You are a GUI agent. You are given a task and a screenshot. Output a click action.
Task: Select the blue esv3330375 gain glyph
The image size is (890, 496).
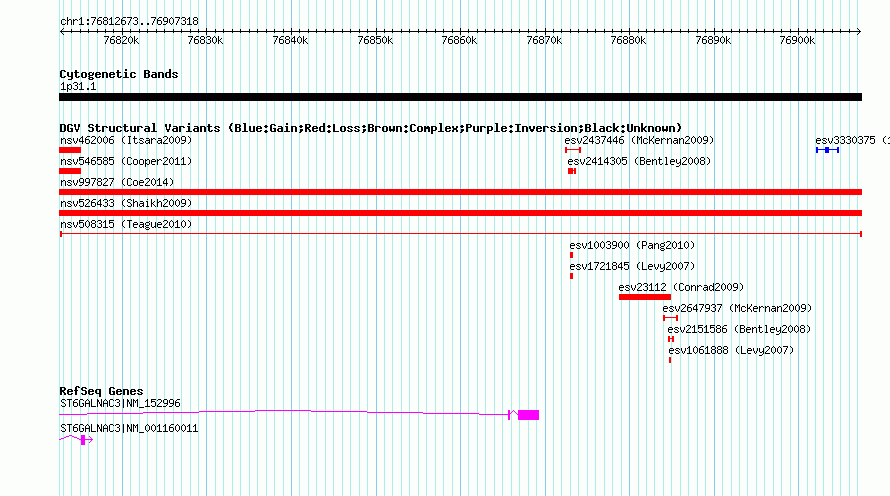click(x=828, y=150)
